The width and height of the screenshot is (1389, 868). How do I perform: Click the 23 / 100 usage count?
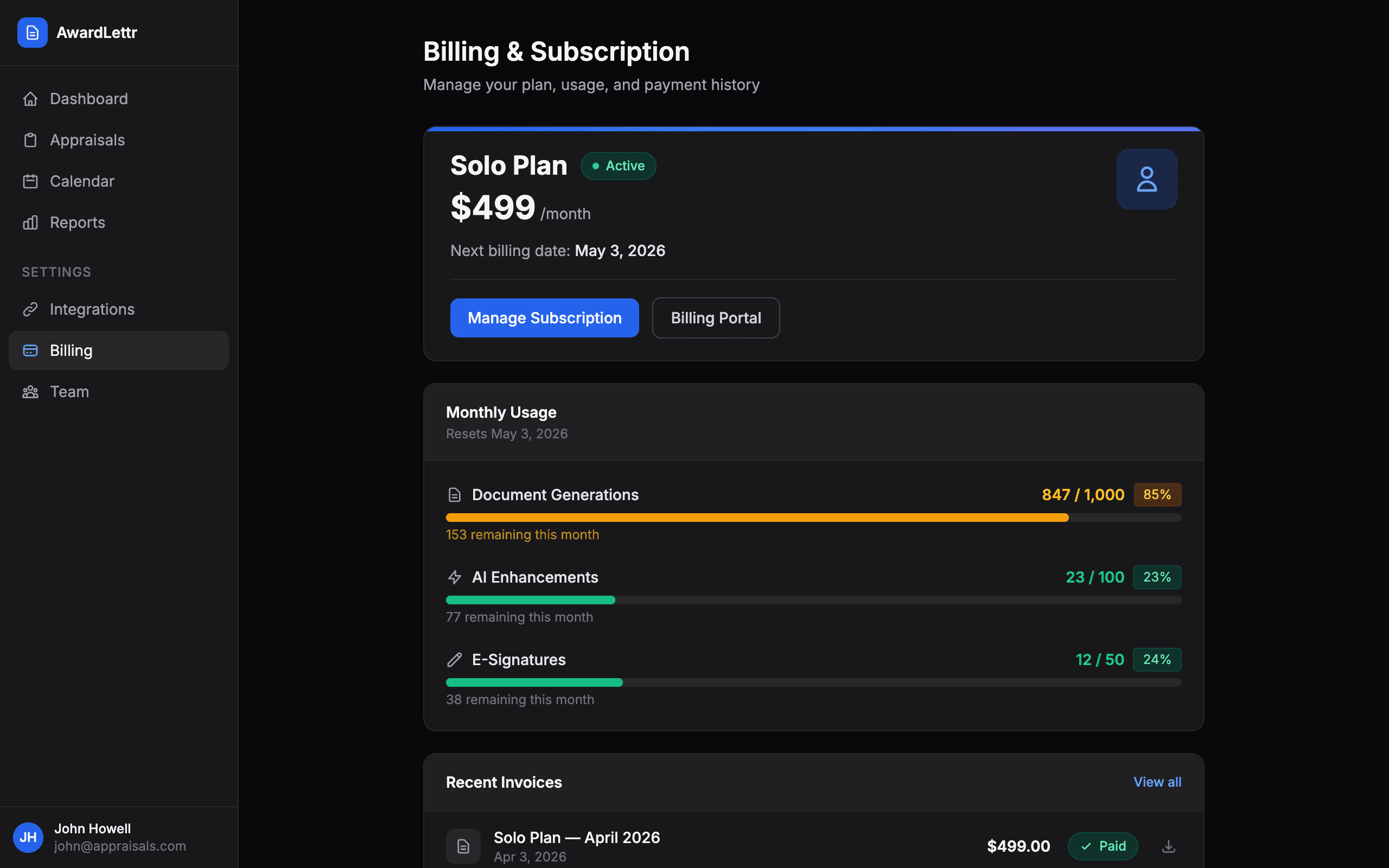1095,578
